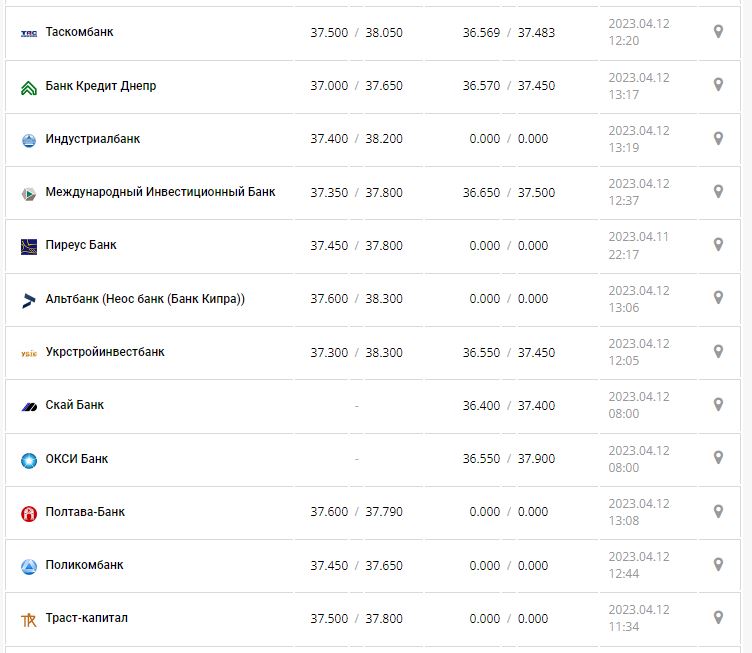Click the location pin for Пиреус Банк

(718, 244)
